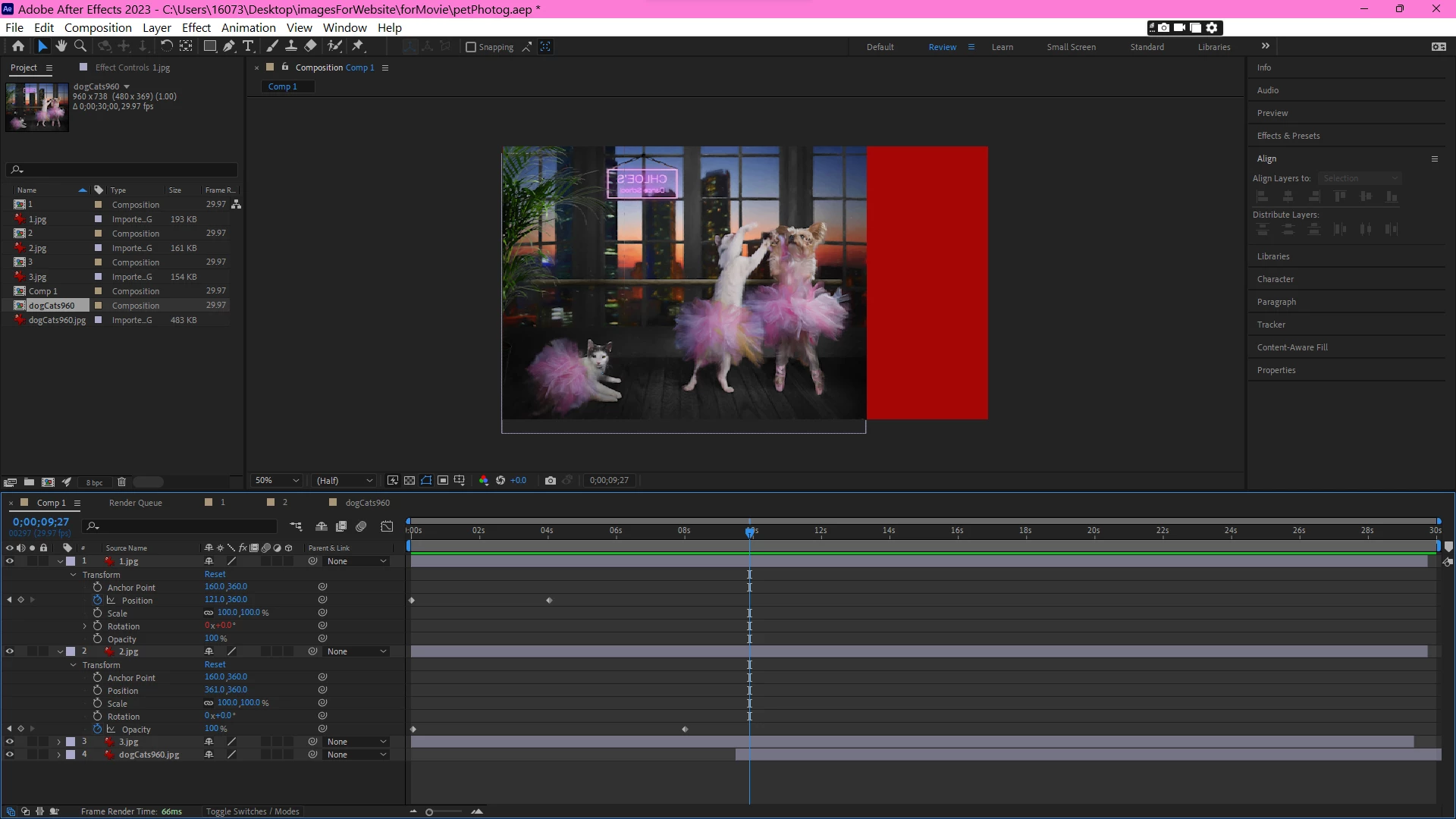Click Reset on 1.jpg Transform
The height and width of the screenshot is (819, 1456).
coord(215,574)
